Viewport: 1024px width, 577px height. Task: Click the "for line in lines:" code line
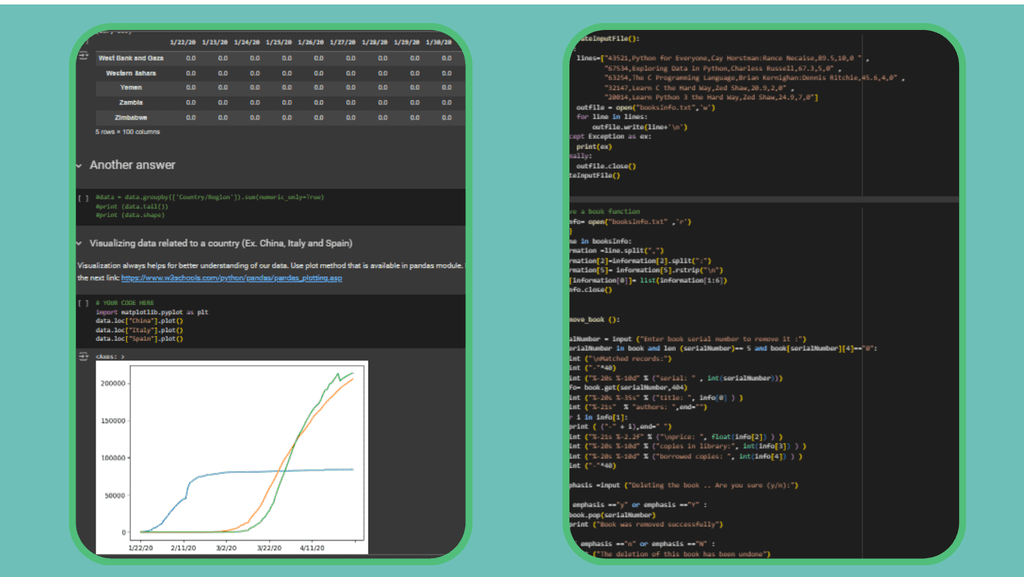[611, 117]
